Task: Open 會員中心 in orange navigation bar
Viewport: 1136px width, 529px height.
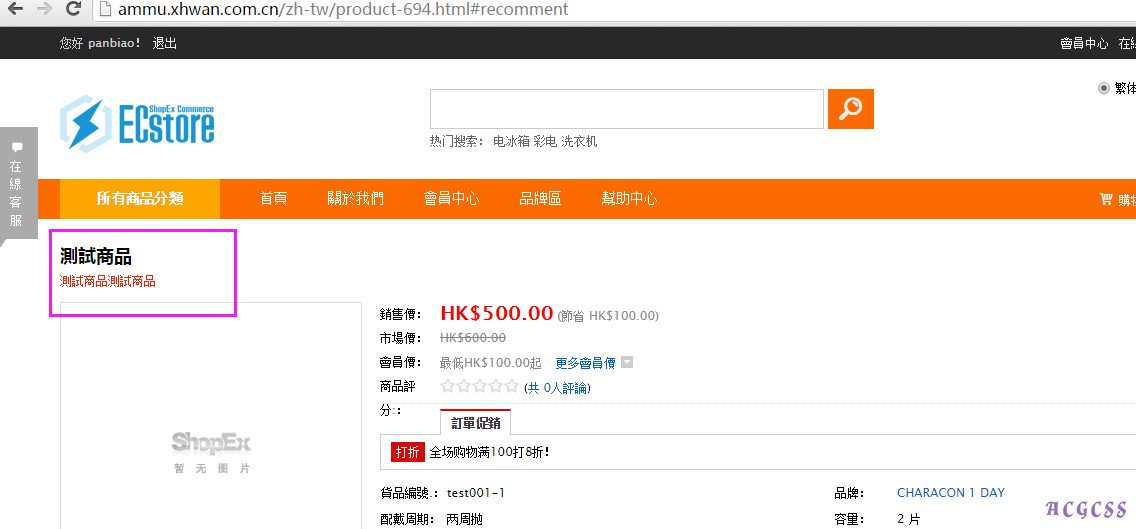Action: point(451,199)
